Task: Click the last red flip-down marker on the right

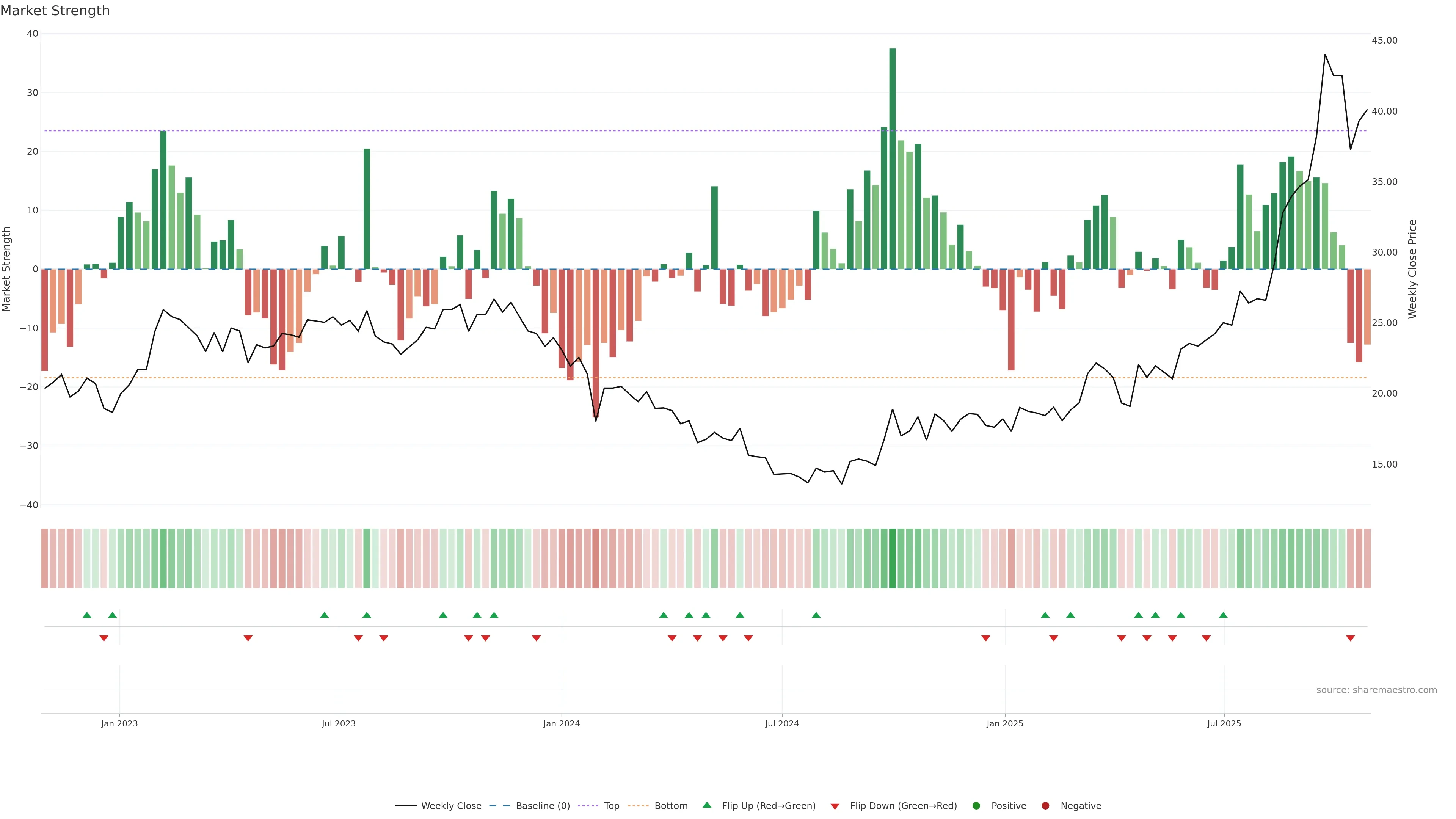Action: (x=1350, y=638)
